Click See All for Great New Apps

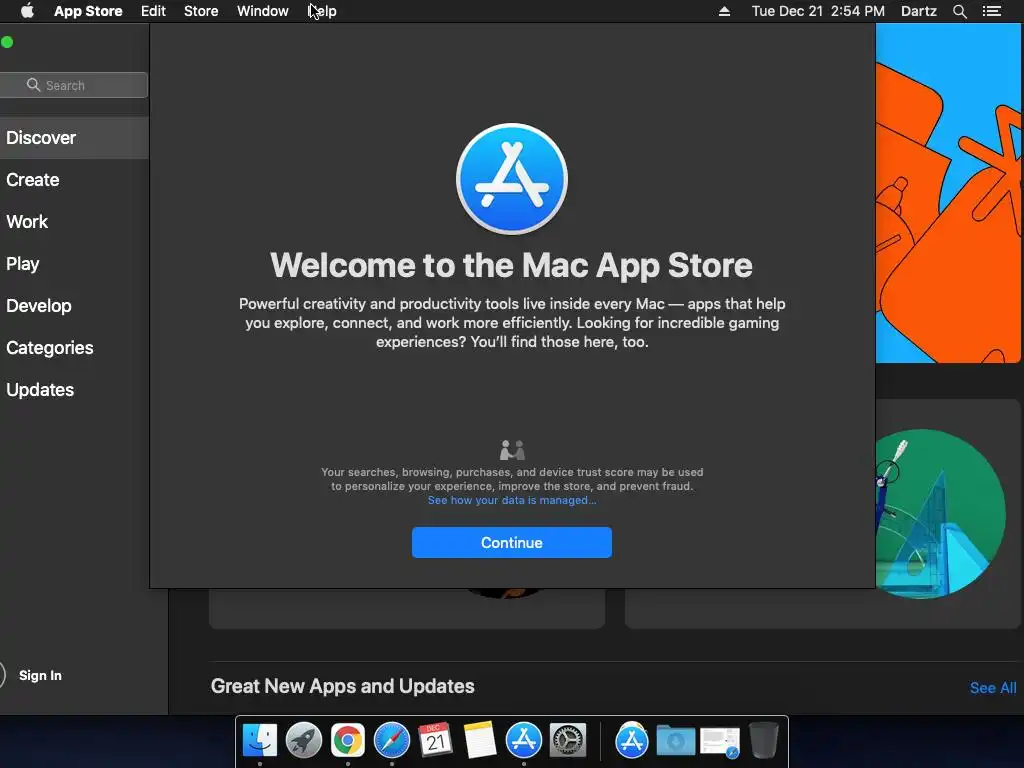click(993, 688)
